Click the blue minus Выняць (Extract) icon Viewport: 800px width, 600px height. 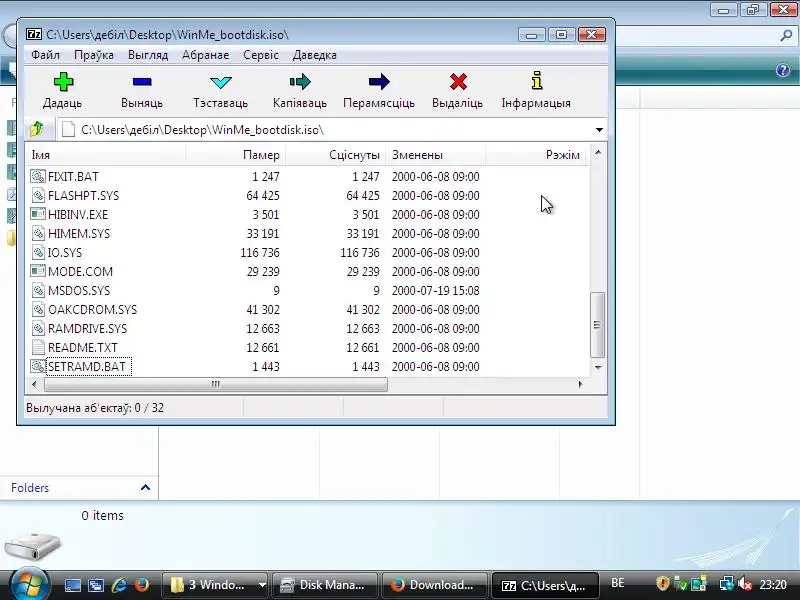point(142,82)
